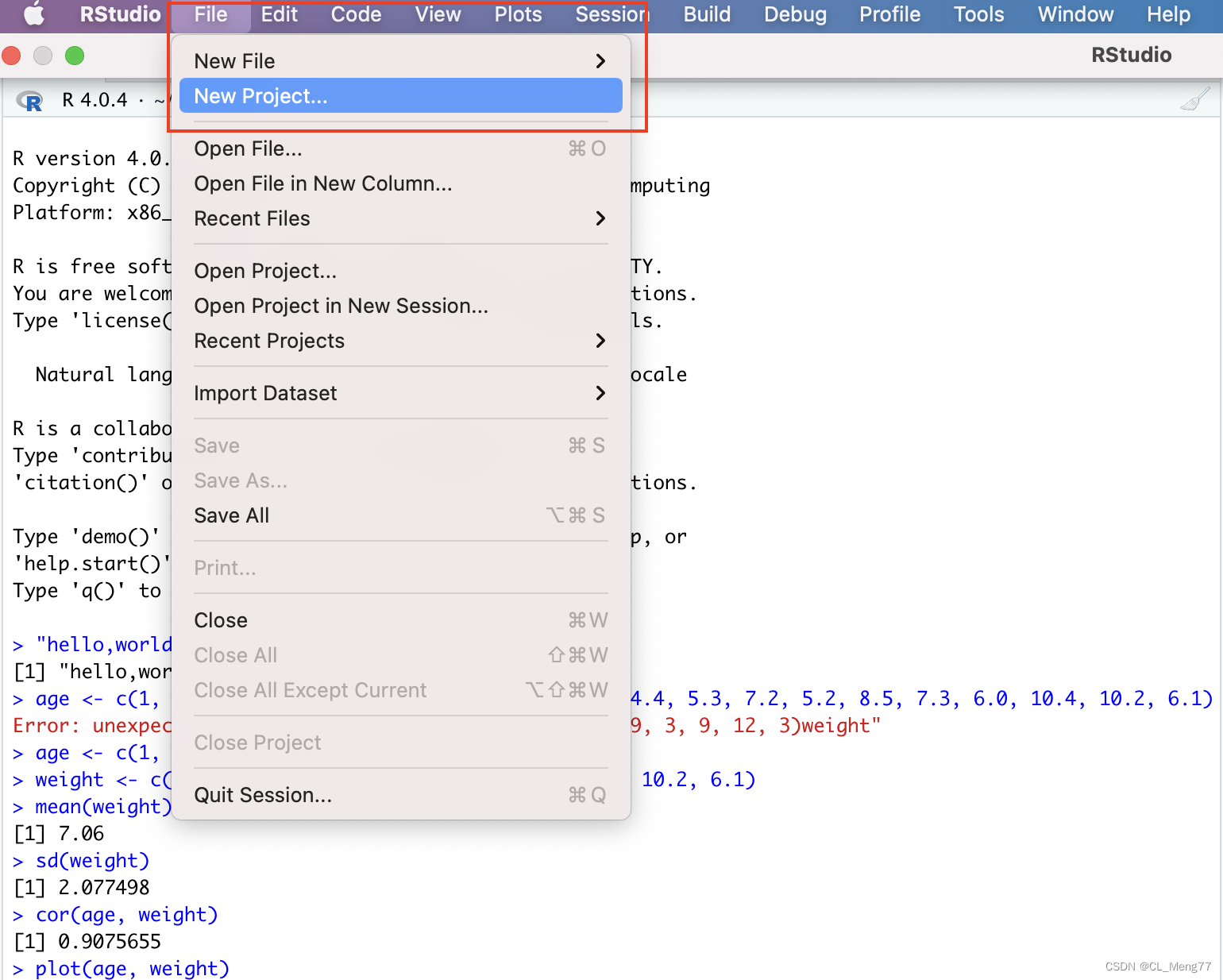Click the 'plot(age, weight)' console line
Image resolution: width=1223 pixels, height=980 pixels.
click(x=132, y=969)
